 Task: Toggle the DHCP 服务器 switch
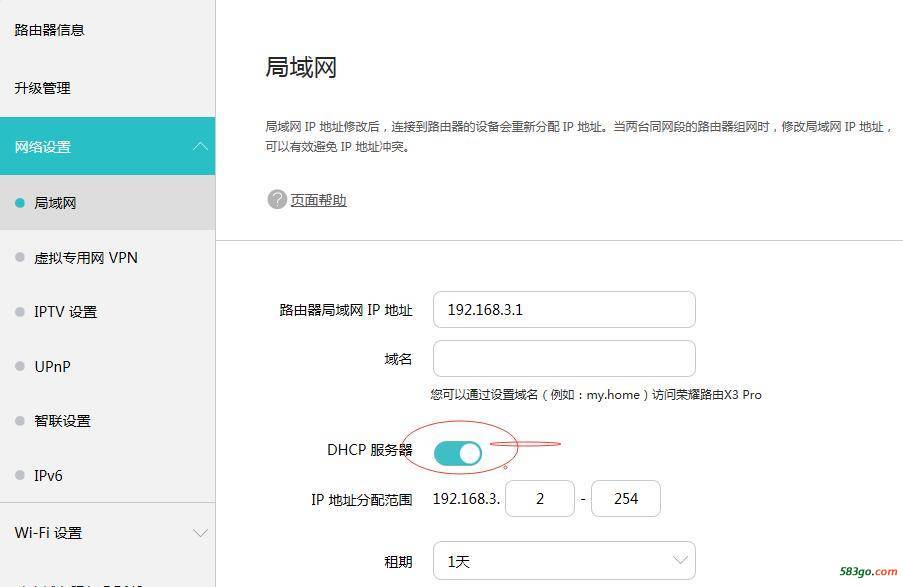point(458,453)
